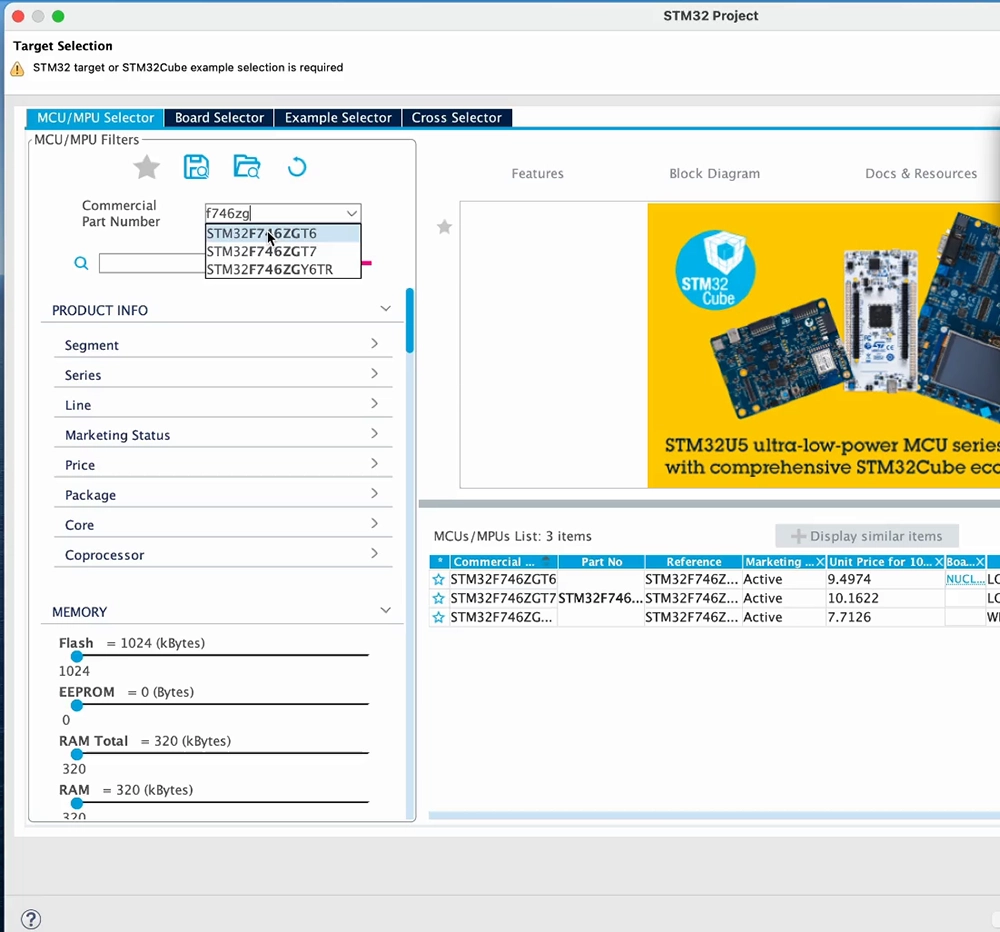Toggle the favorite star for STM32F746ZGT6 row

click(438, 579)
